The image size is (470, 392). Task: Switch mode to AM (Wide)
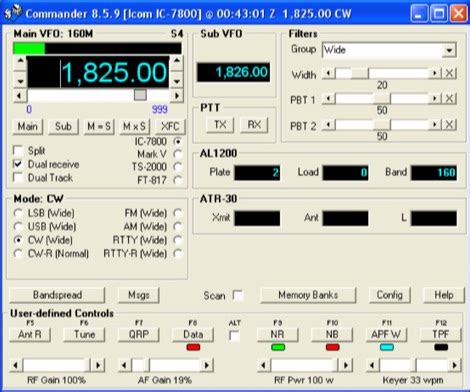click(x=178, y=227)
